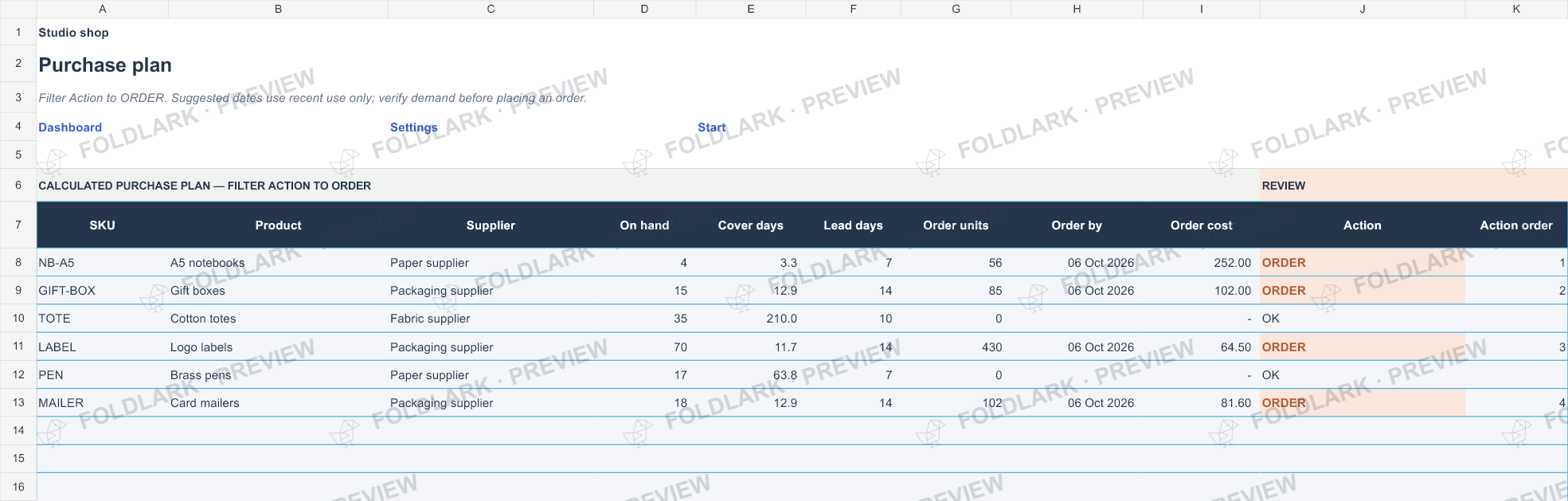Select the 81.60 order cost cell
The width and height of the screenshot is (1568, 501).
pos(1201,403)
